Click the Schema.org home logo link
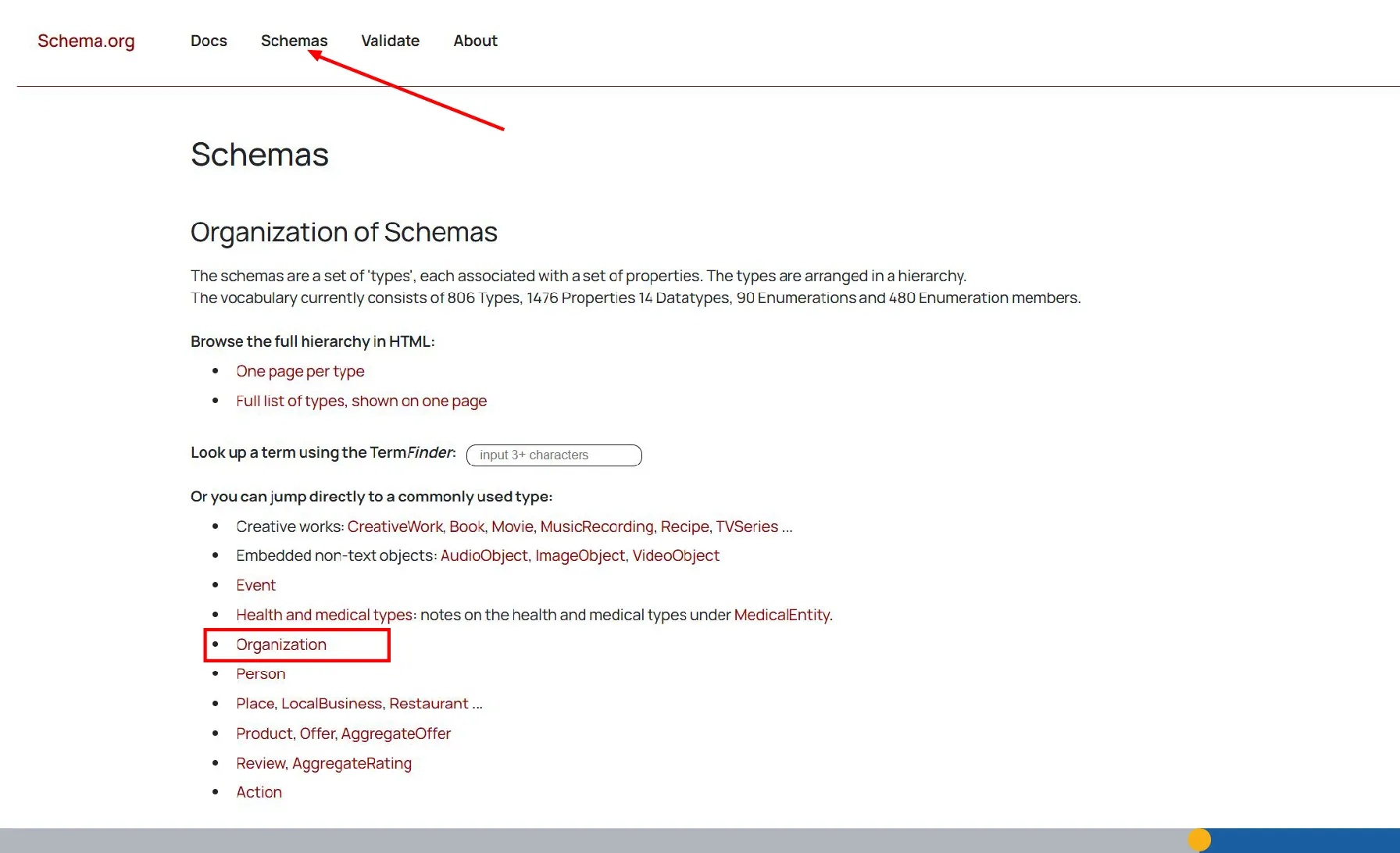 86,41
